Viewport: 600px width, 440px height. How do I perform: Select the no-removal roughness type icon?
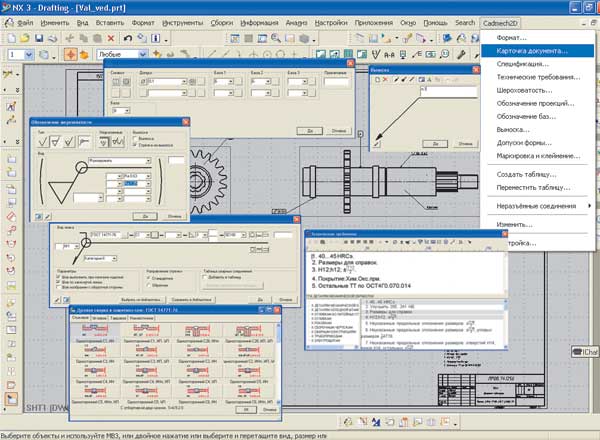[x=69, y=142]
